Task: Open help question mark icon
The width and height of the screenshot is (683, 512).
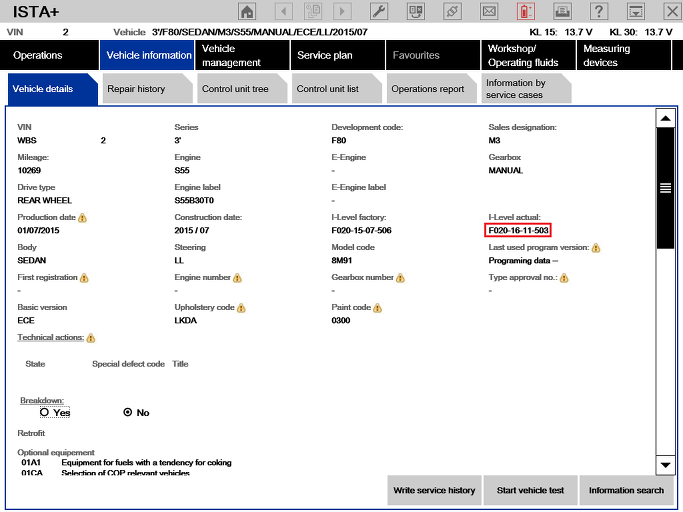Action: click(x=599, y=11)
